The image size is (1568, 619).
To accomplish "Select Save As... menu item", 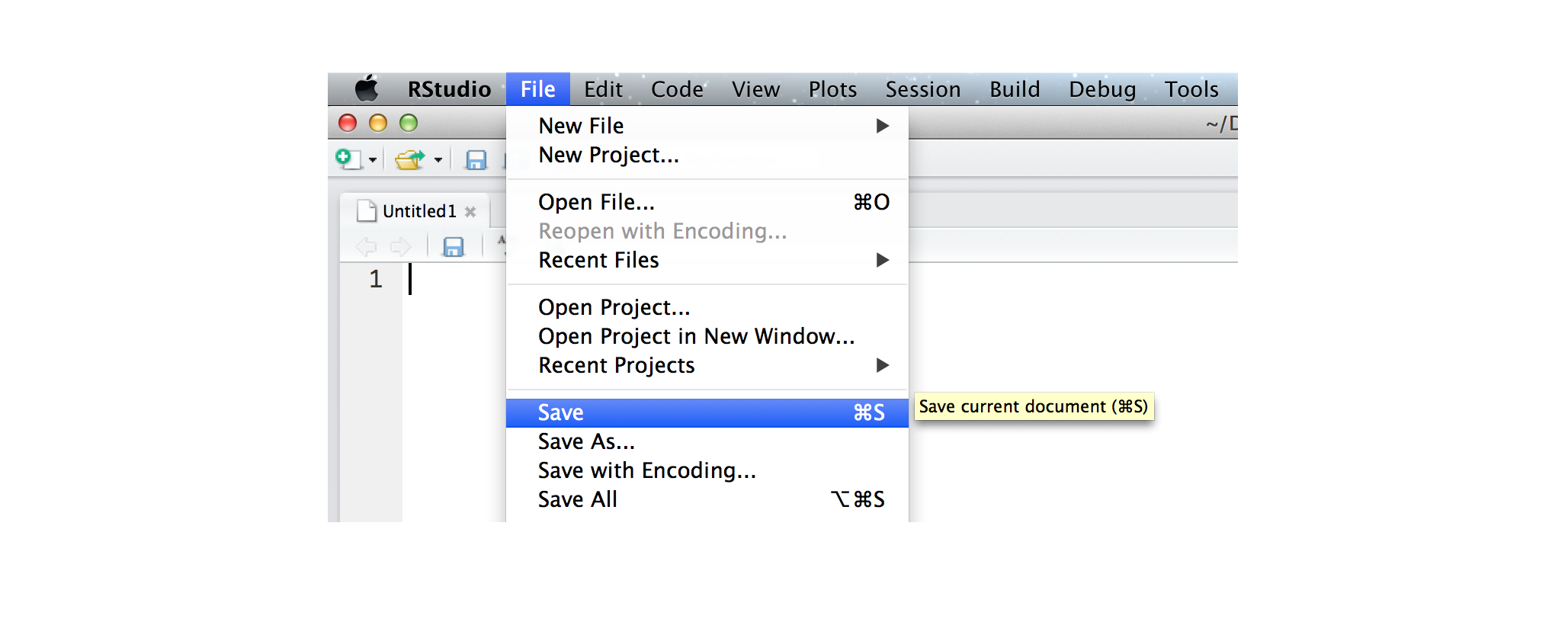I will (x=586, y=441).
